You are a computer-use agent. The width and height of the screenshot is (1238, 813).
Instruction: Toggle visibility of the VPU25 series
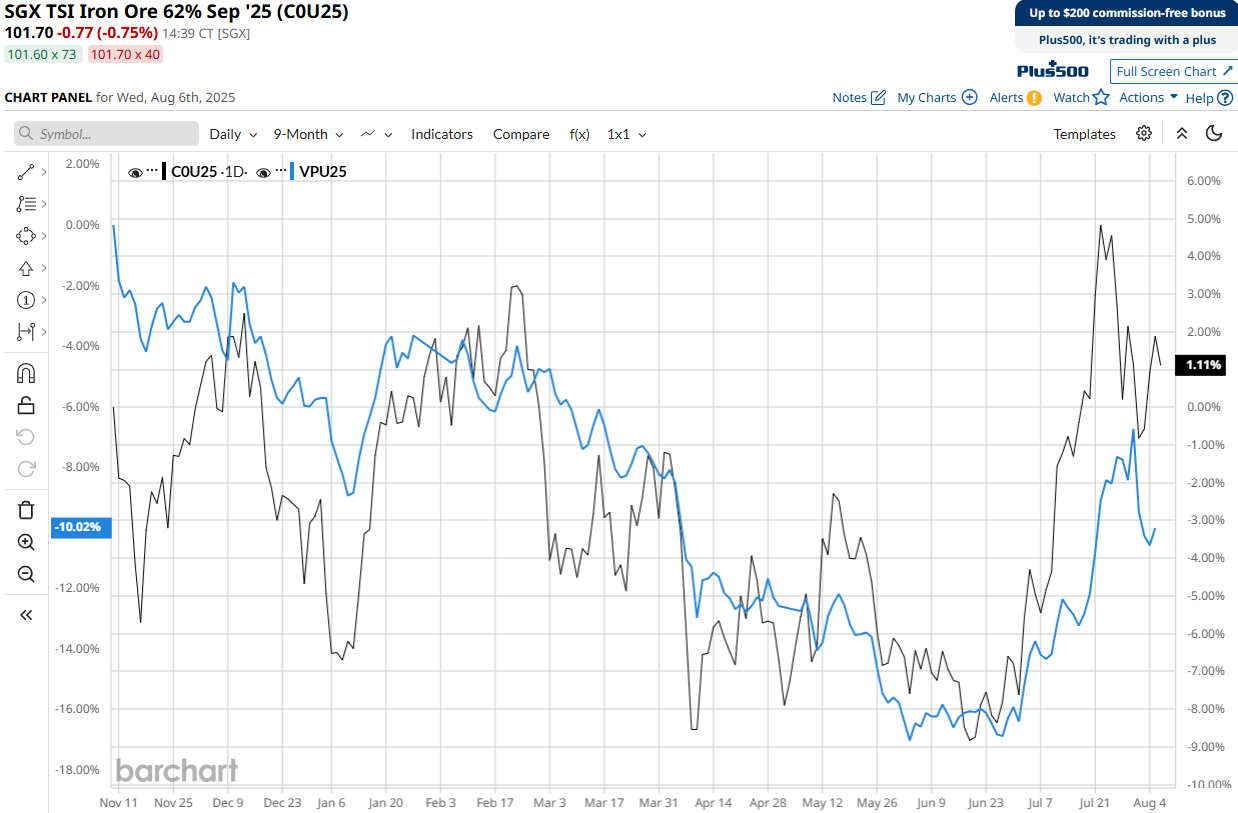[264, 172]
